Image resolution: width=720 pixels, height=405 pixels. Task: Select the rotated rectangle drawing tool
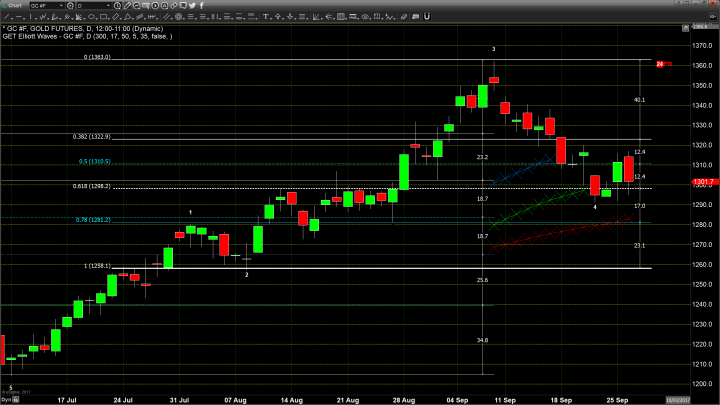click(116, 17)
